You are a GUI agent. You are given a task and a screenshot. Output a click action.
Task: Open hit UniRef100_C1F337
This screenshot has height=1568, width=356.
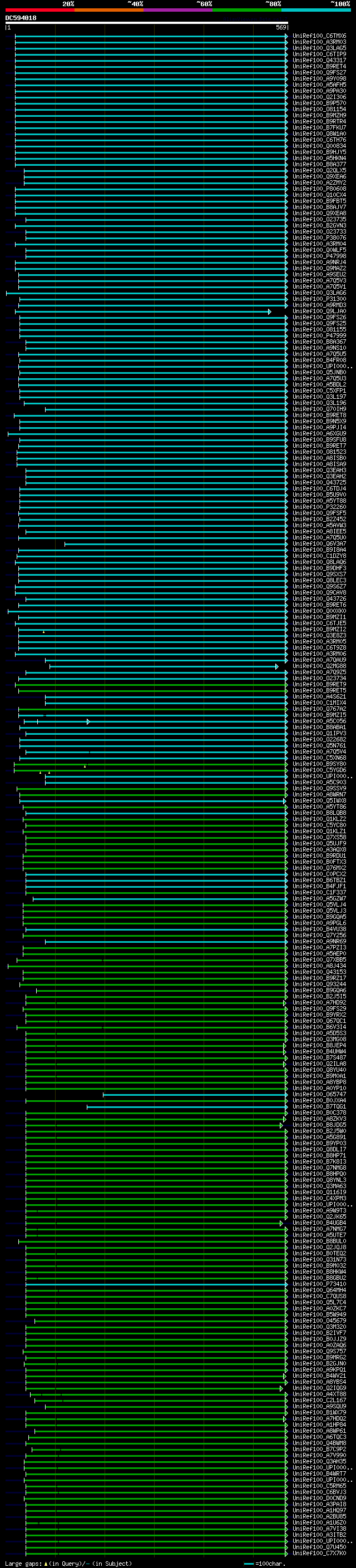click(319, 893)
